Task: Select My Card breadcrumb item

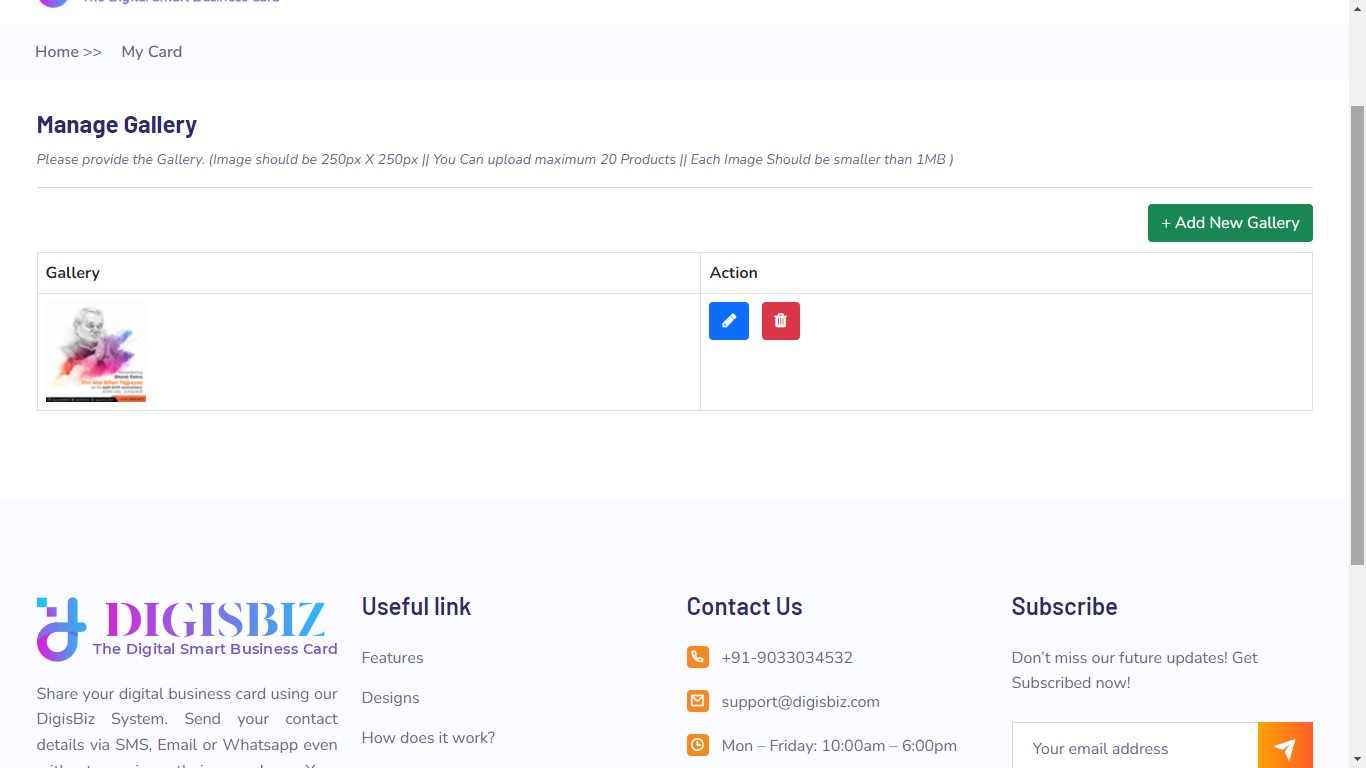Action: (x=152, y=52)
